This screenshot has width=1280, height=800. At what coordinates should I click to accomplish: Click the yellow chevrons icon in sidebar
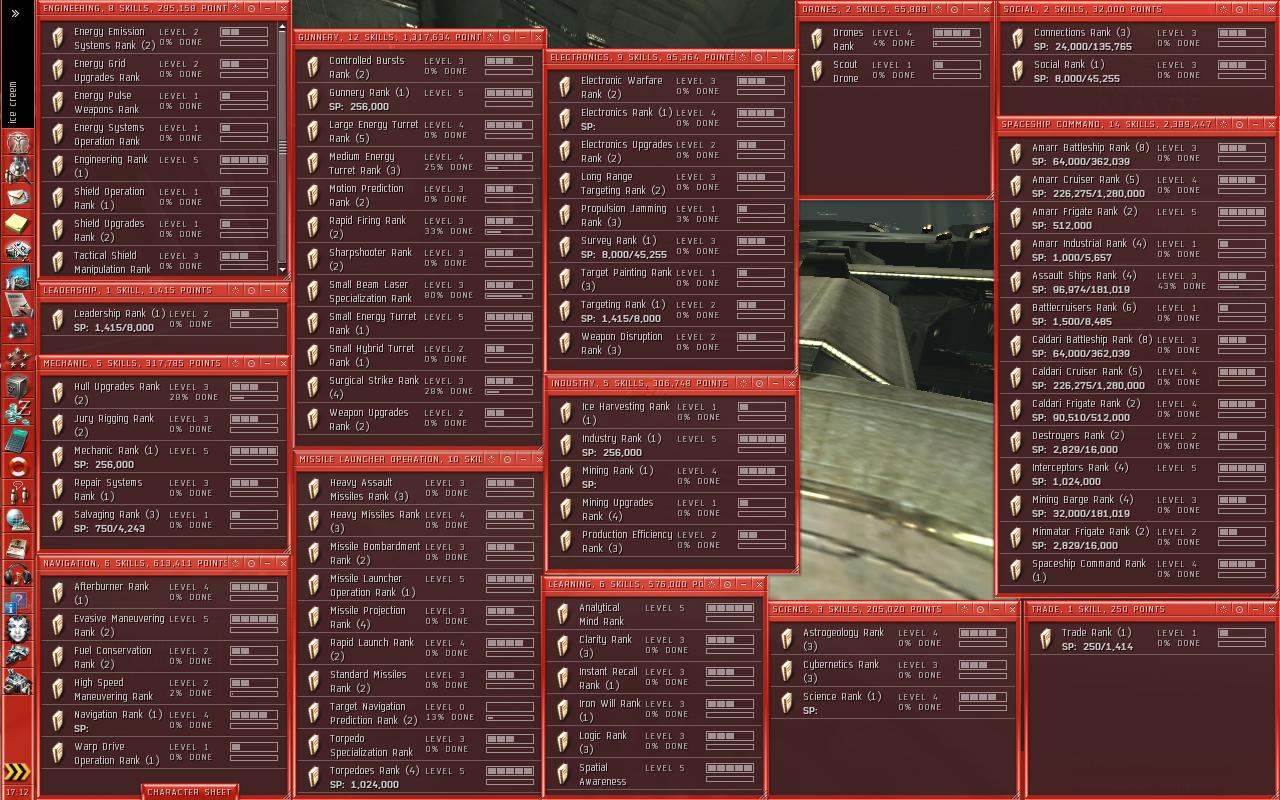click(x=17, y=772)
